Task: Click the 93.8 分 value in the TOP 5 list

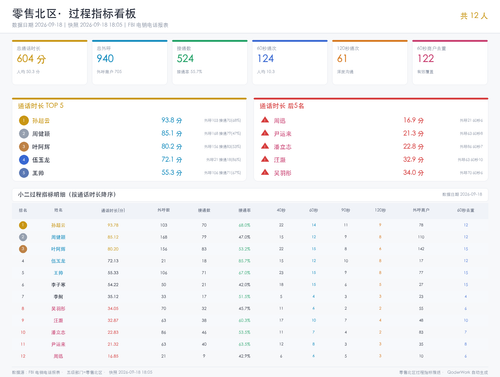Action: (172, 120)
